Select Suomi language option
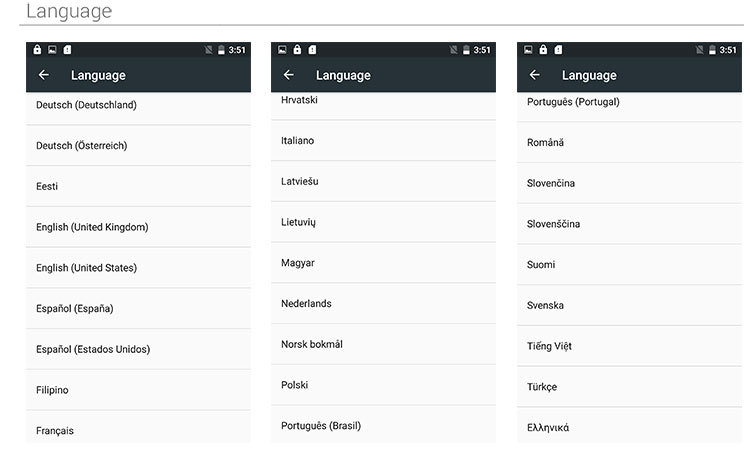This screenshot has width=750, height=453. click(541, 265)
